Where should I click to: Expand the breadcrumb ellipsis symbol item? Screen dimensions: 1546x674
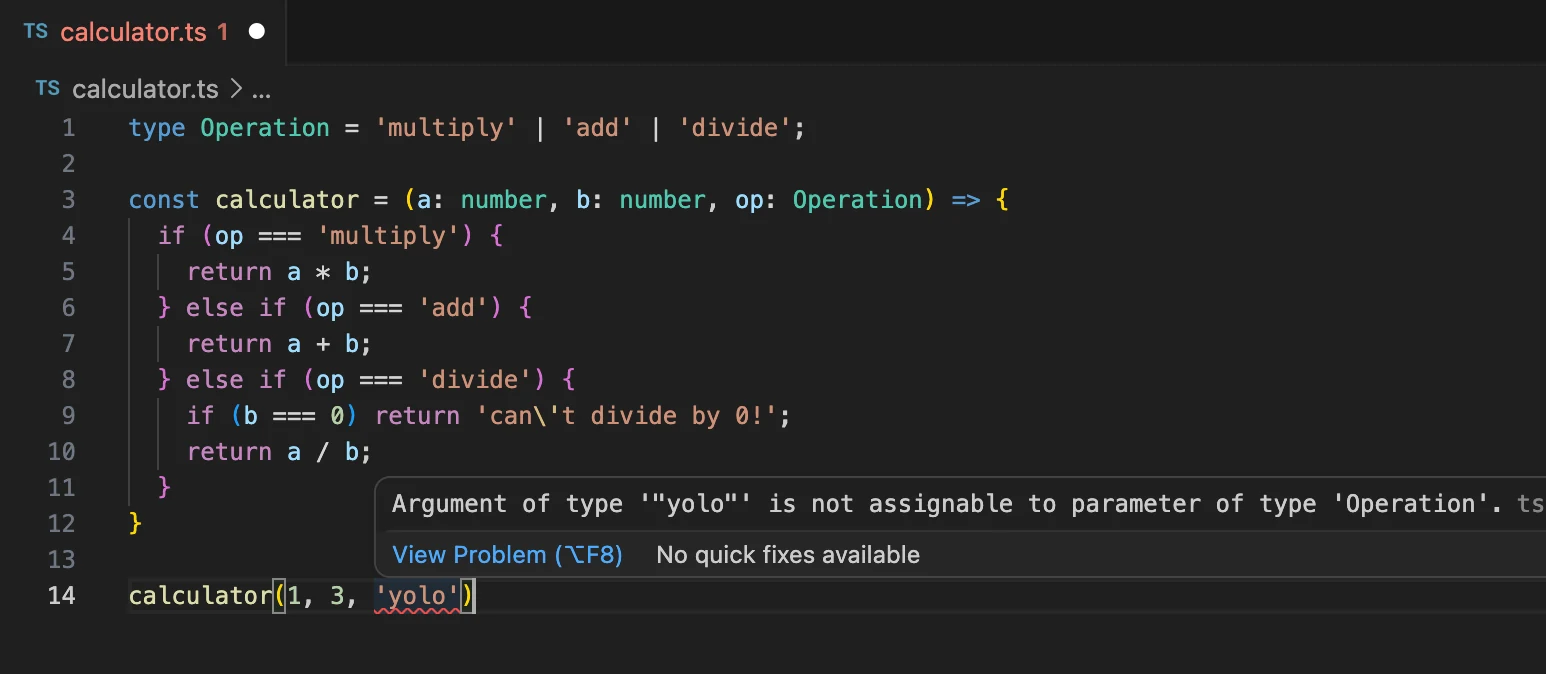point(261,90)
